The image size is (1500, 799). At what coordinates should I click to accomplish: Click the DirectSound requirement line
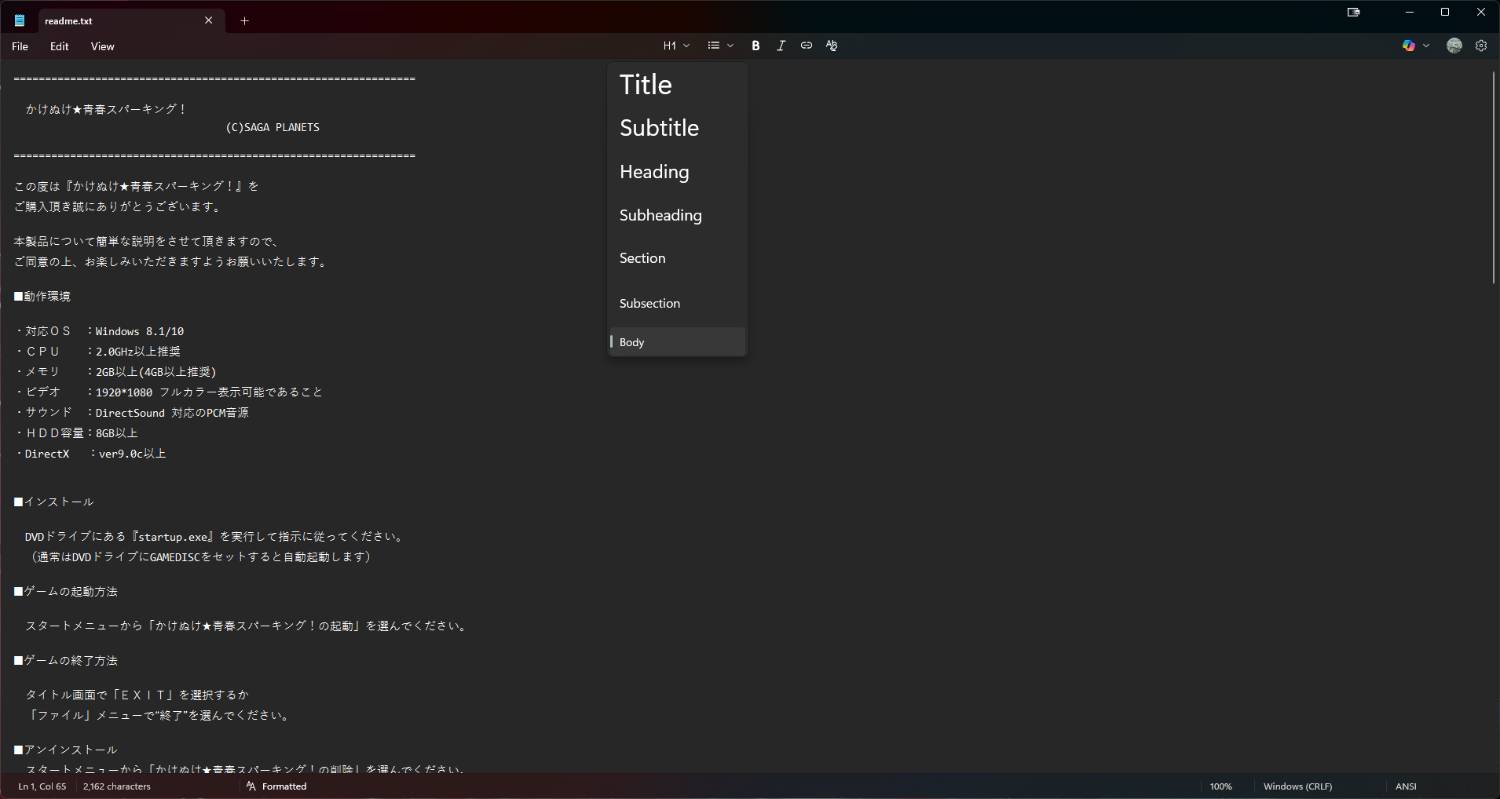tap(131, 413)
